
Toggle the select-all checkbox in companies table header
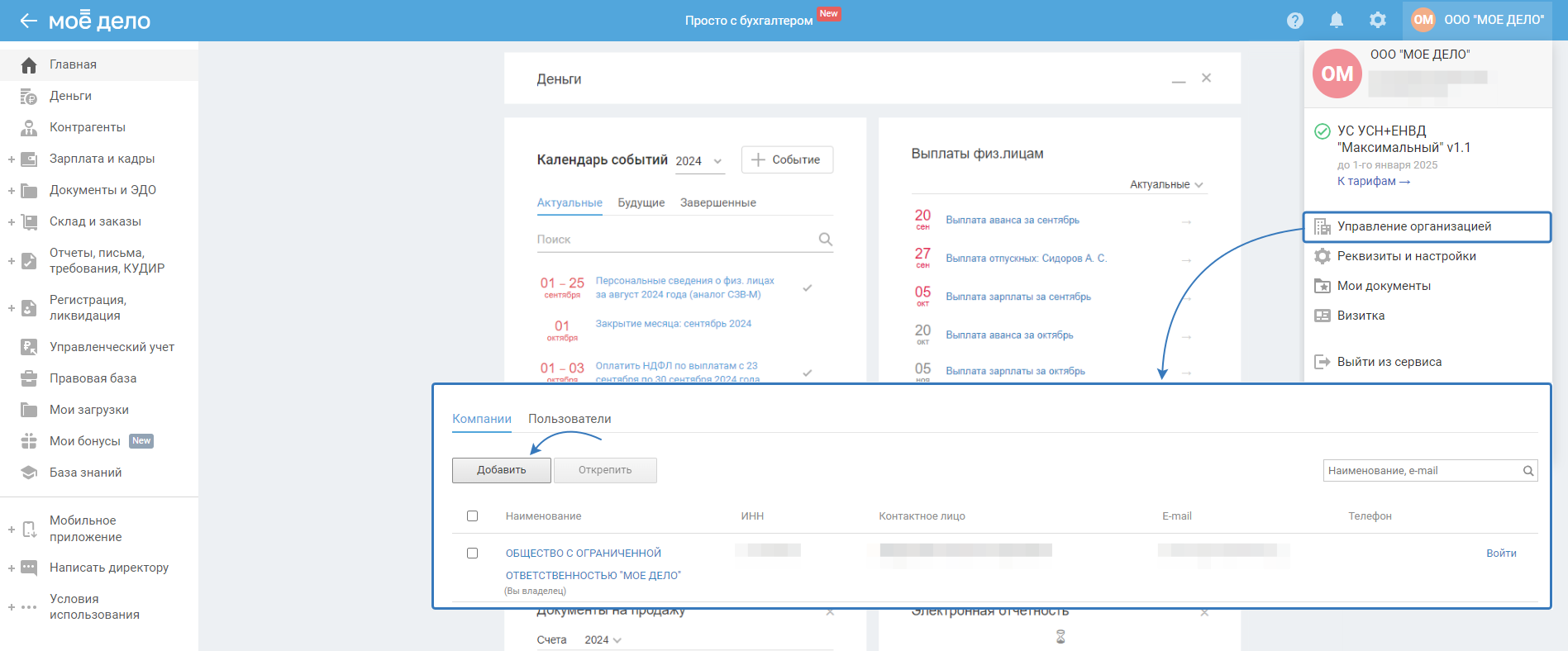(473, 516)
